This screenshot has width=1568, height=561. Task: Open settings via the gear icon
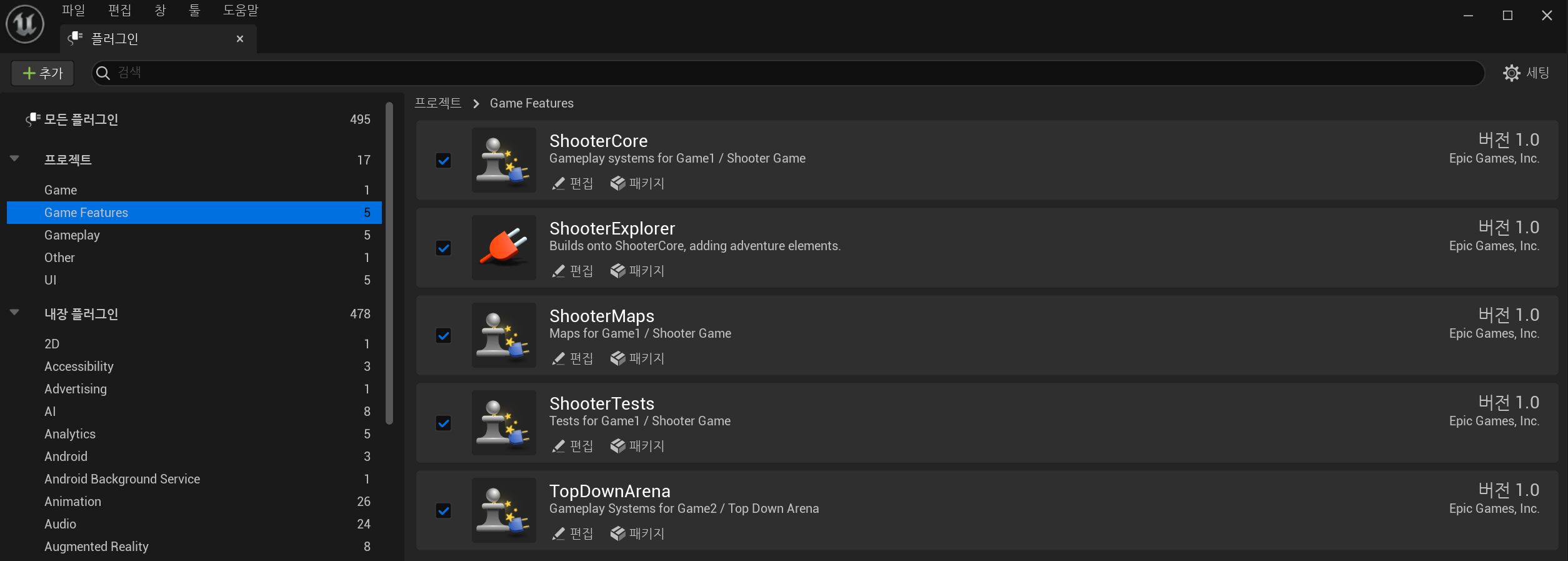(1511, 73)
